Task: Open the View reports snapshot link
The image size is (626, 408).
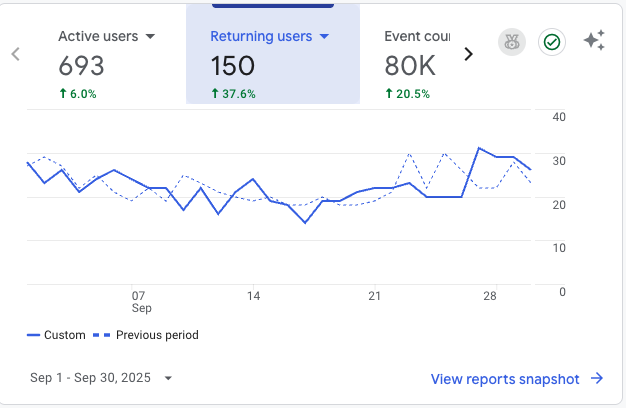Action: click(505, 378)
